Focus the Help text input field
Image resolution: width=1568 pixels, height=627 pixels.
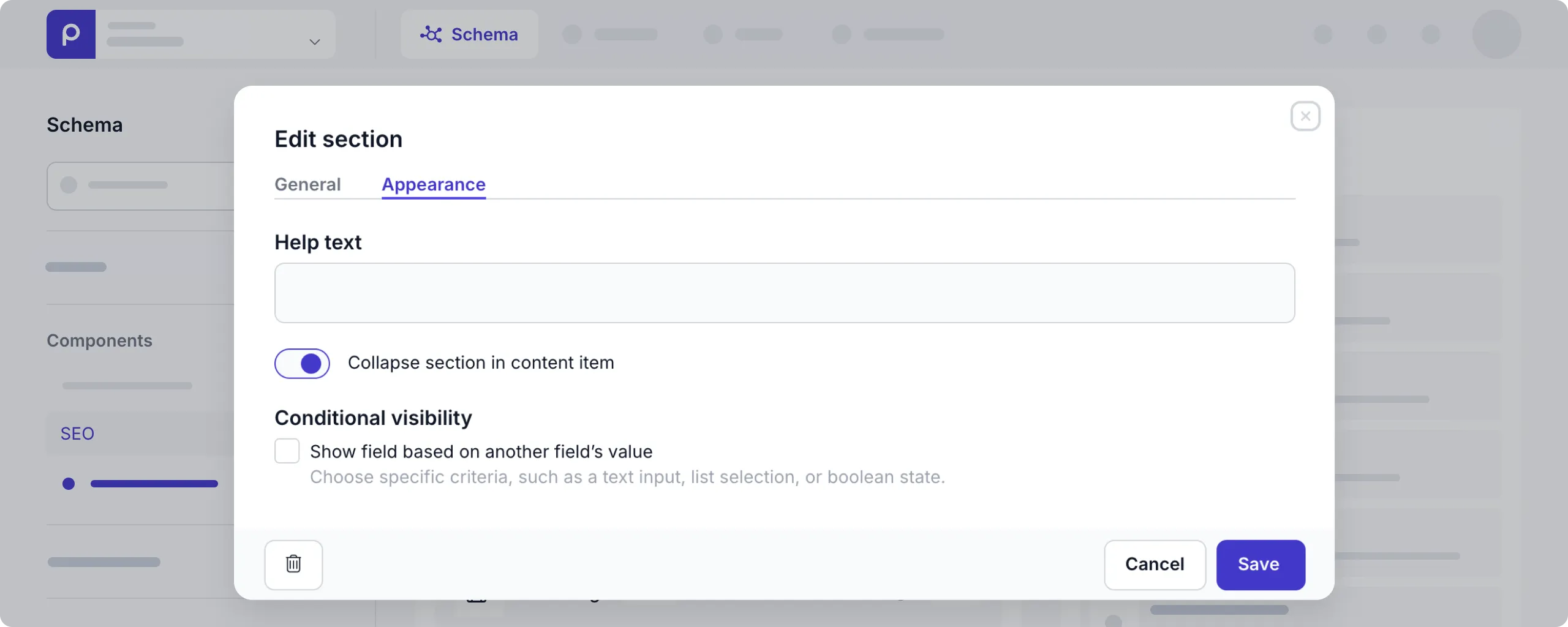pos(785,293)
